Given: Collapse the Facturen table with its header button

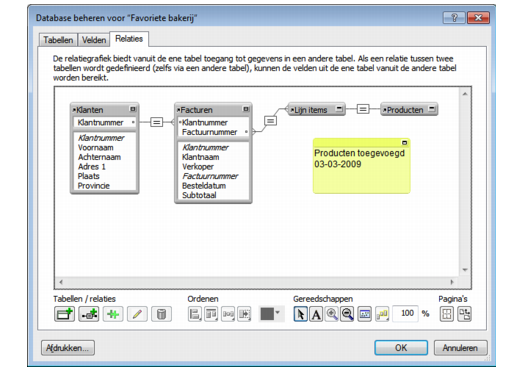Looking at the screenshot, I should tap(246, 109).
